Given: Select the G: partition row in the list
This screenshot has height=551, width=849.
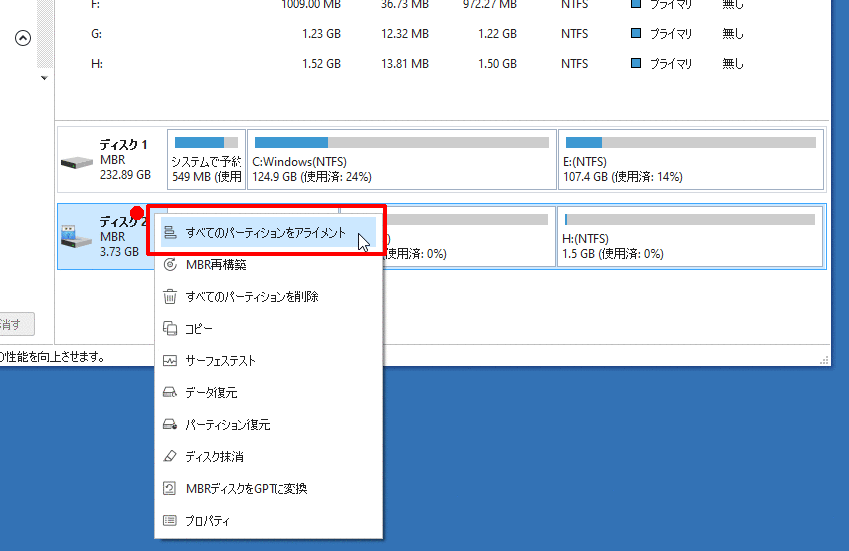Looking at the screenshot, I should 400,34.
